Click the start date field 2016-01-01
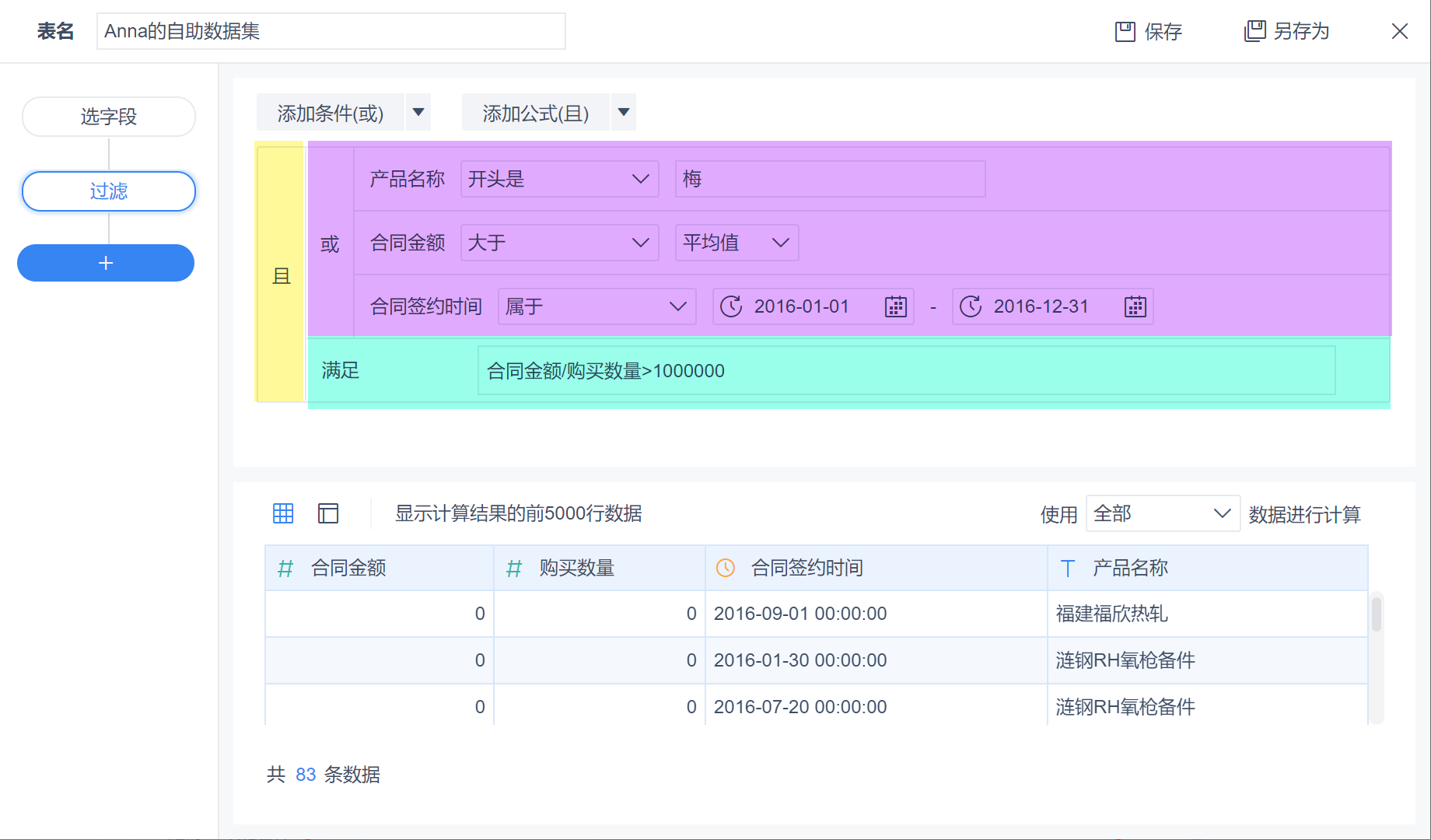The image size is (1431, 840). 813,306
